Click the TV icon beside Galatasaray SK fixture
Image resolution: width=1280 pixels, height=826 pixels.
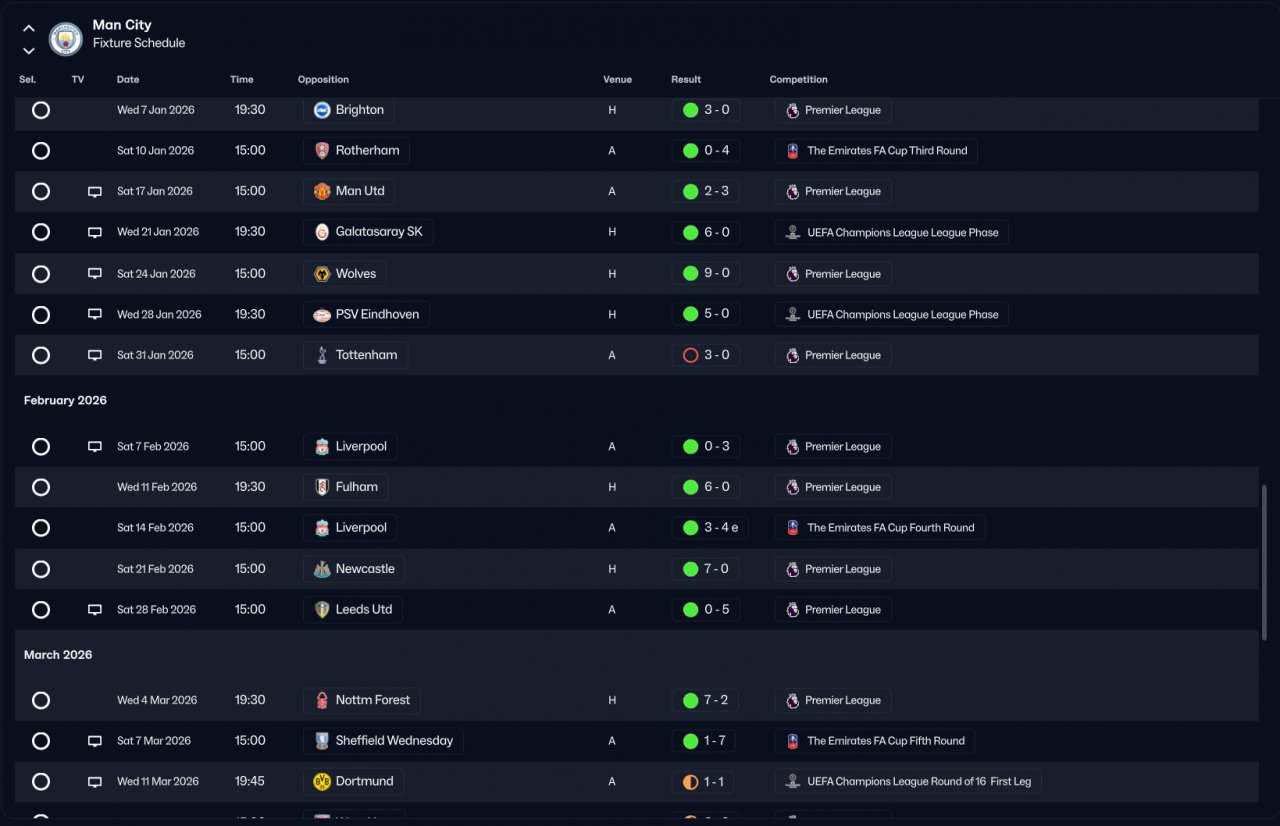(95, 232)
